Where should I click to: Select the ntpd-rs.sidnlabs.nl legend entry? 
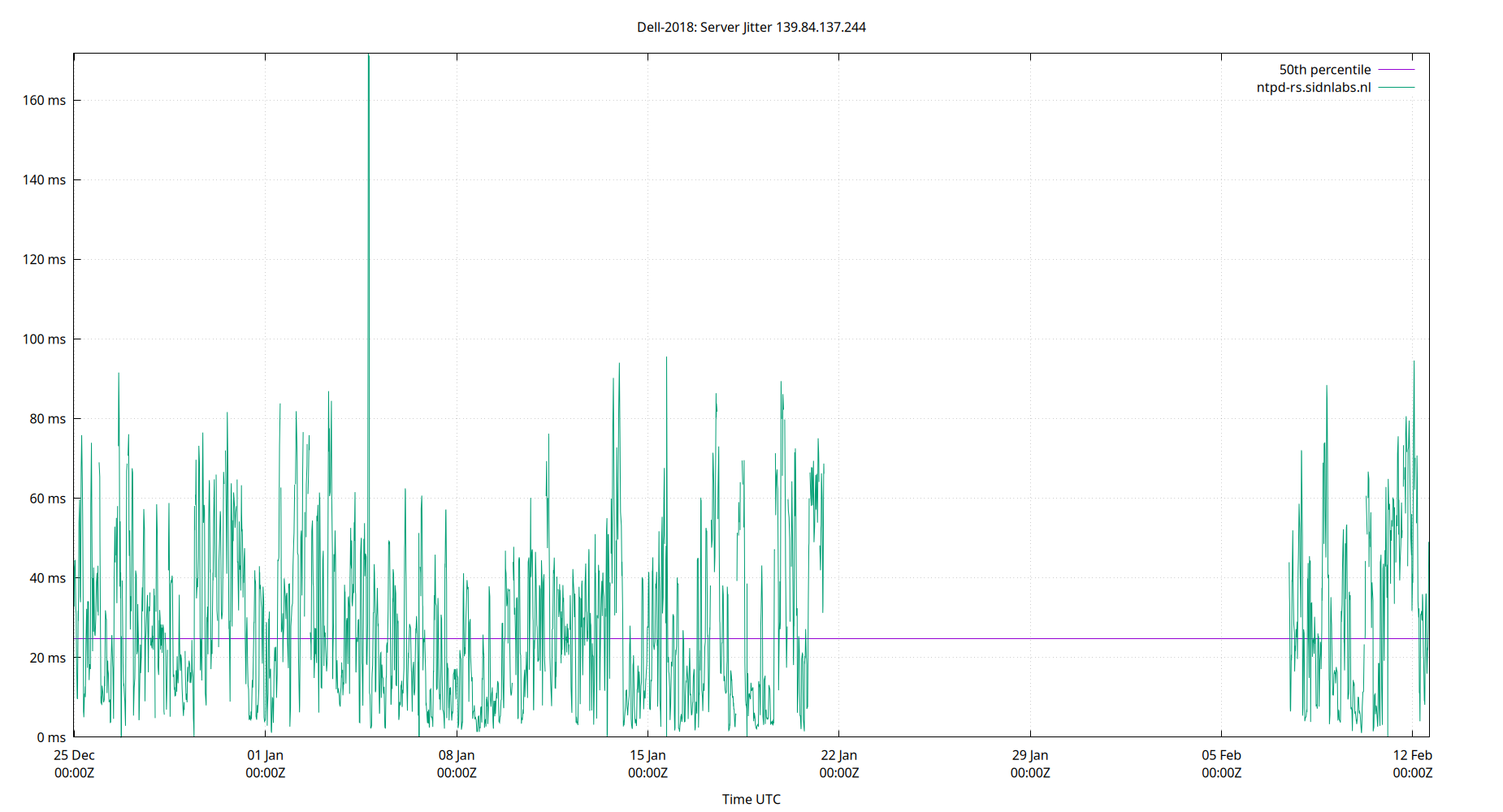coord(1312,87)
